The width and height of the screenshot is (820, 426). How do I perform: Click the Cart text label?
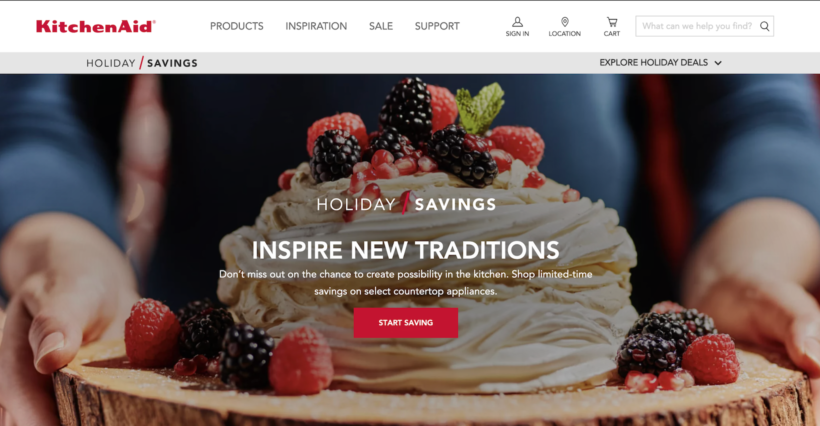coord(611,33)
